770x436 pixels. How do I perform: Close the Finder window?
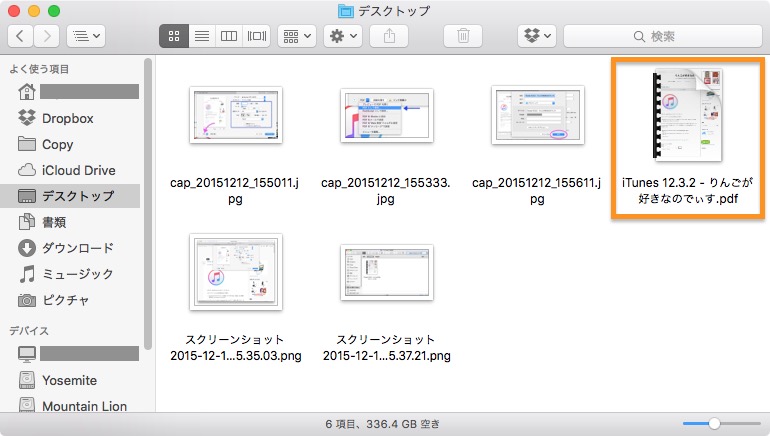point(13,11)
